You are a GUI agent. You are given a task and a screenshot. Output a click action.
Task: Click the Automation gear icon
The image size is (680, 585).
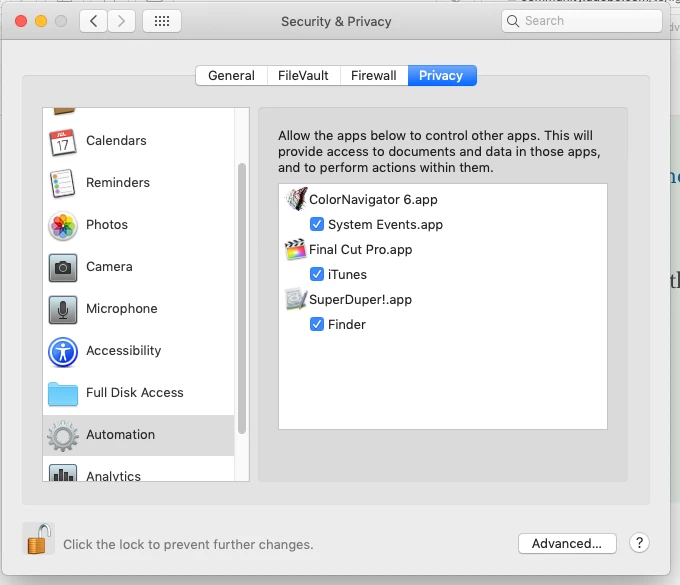click(x=63, y=436)
